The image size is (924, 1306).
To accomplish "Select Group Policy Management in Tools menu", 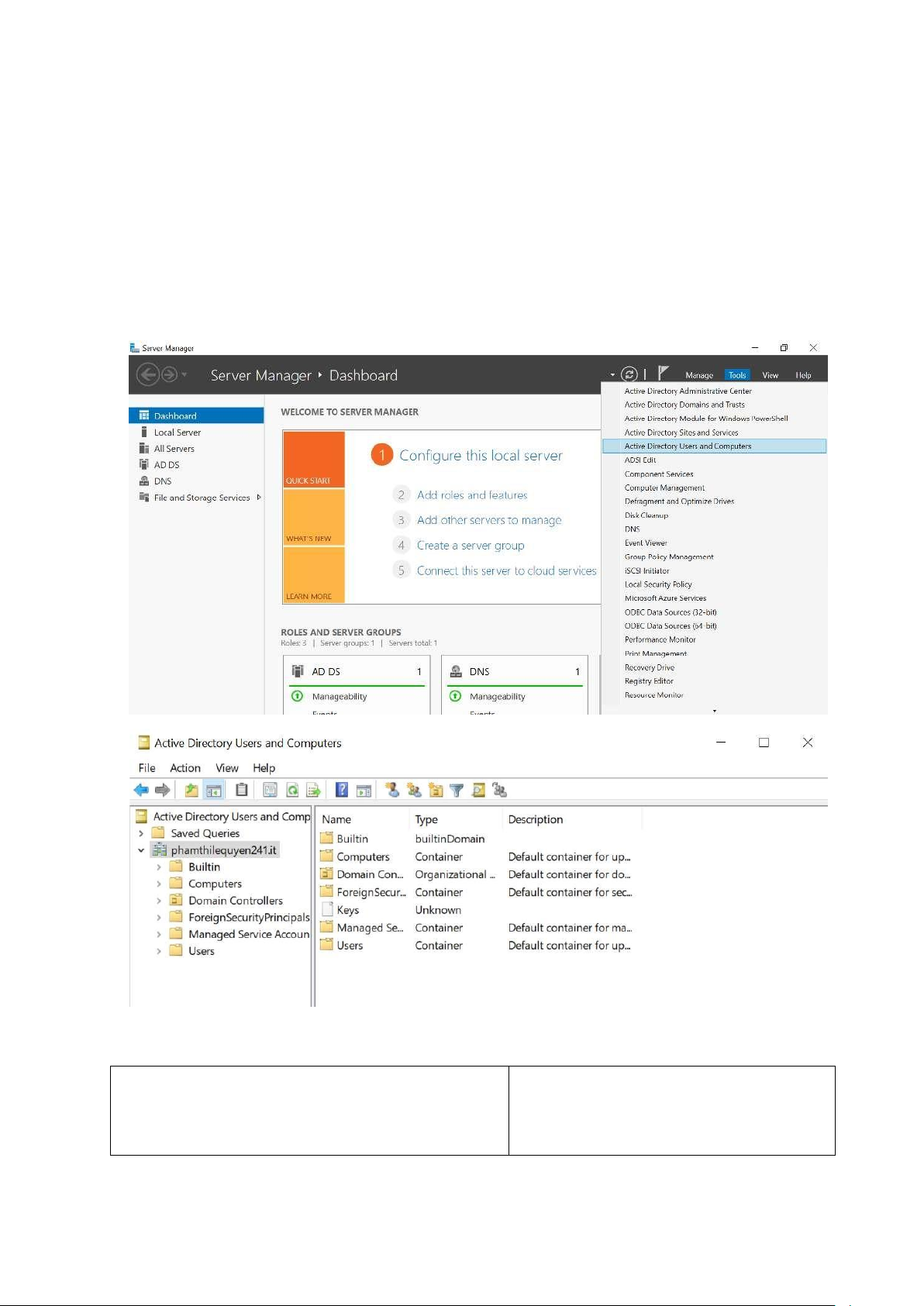I will click(x=669, y=557).
